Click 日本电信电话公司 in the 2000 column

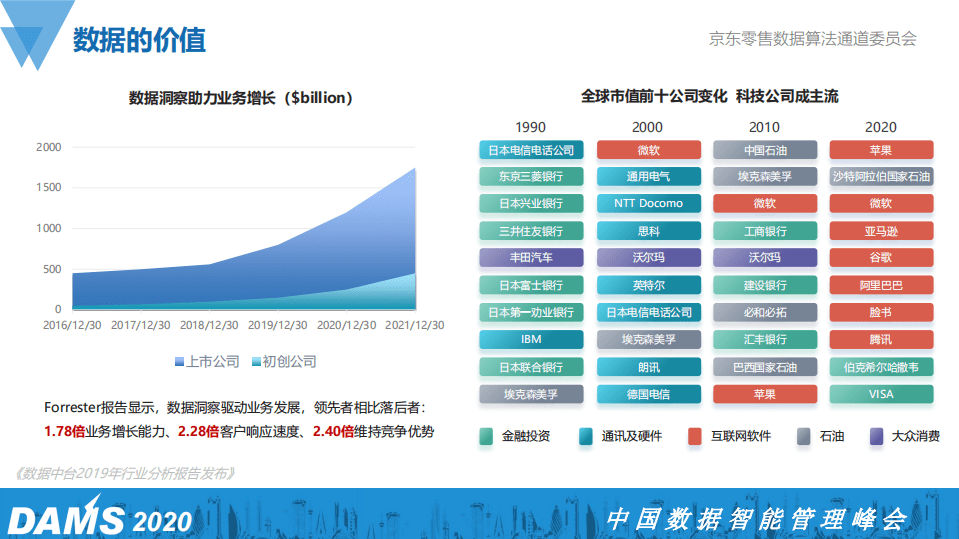tap(648, 312)
